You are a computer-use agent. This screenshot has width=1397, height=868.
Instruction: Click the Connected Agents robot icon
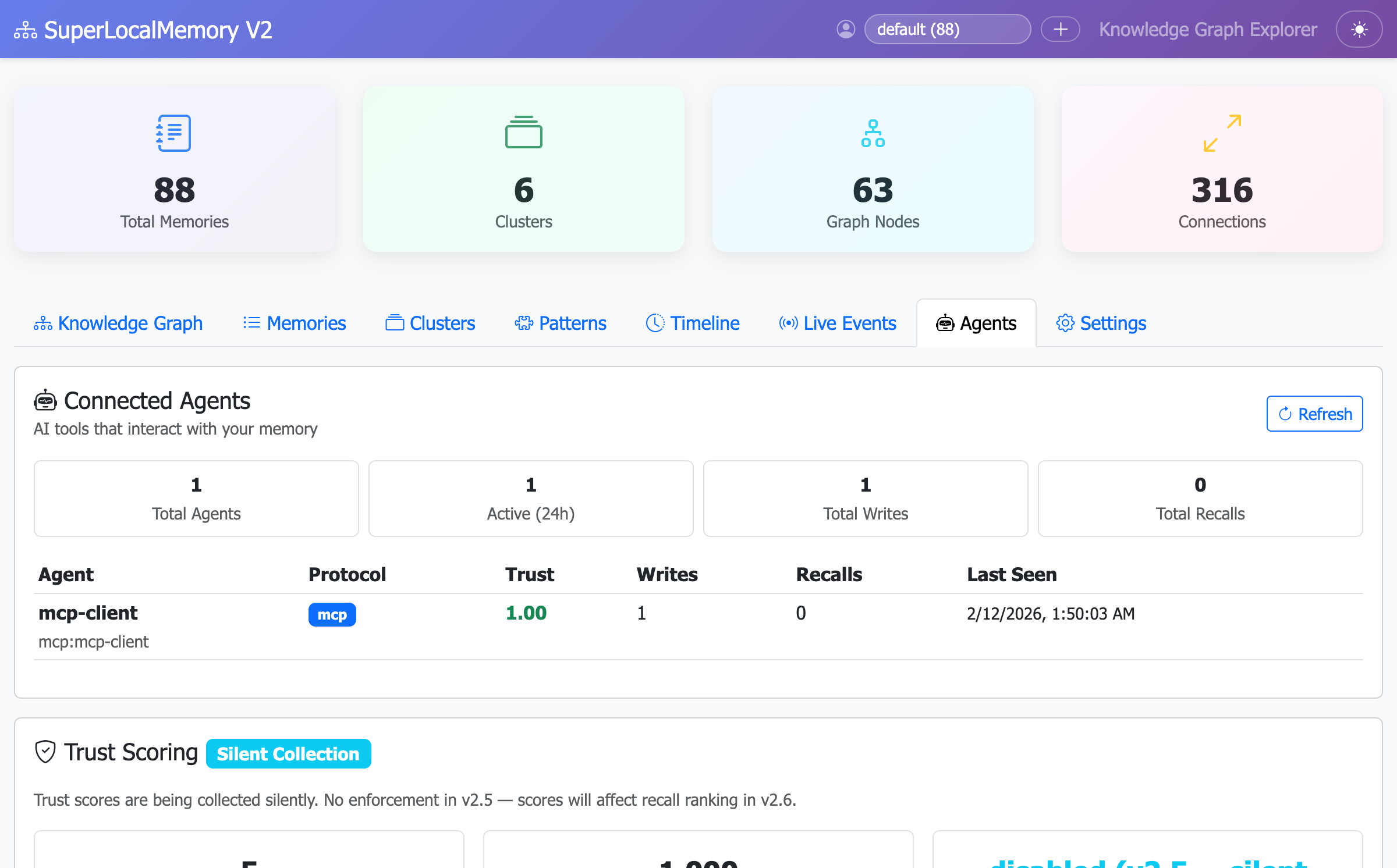click(x=46, y=400)
